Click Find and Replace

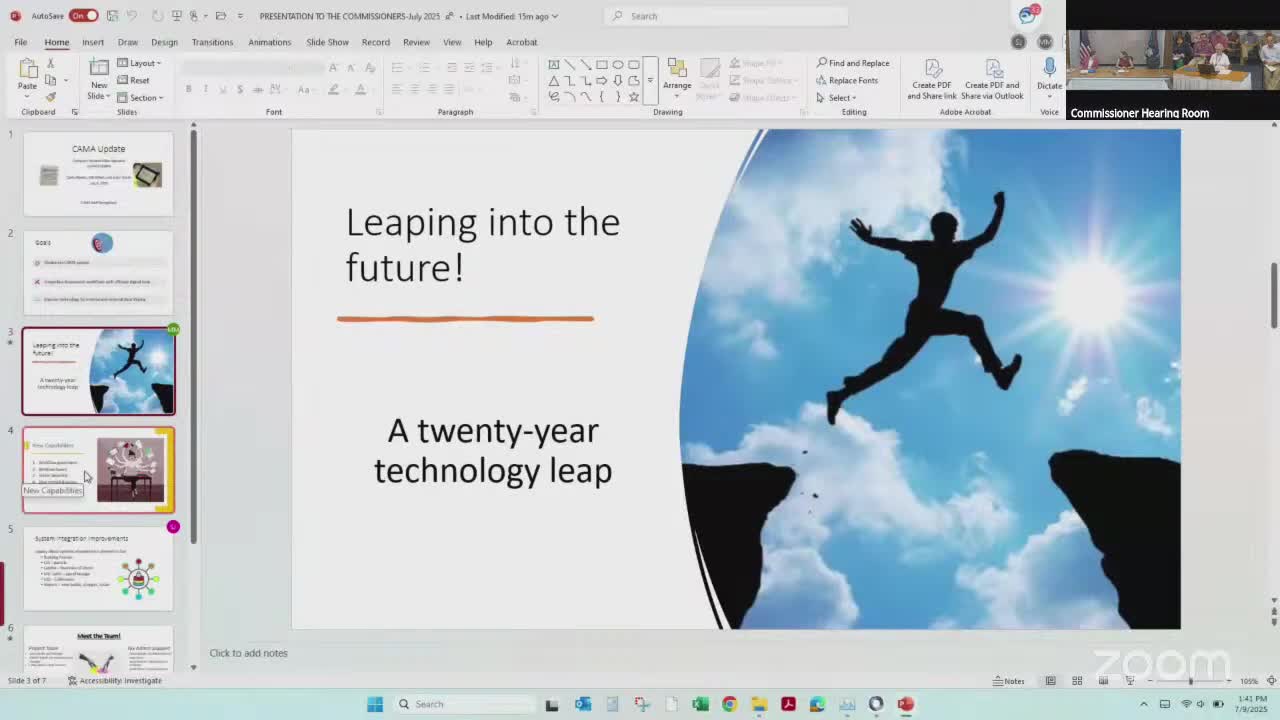pos(853,63)
